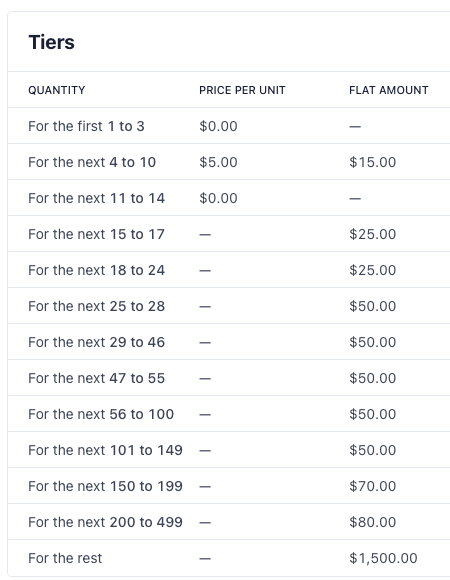Select the 'For the rest' tier row

click(229, 558)
